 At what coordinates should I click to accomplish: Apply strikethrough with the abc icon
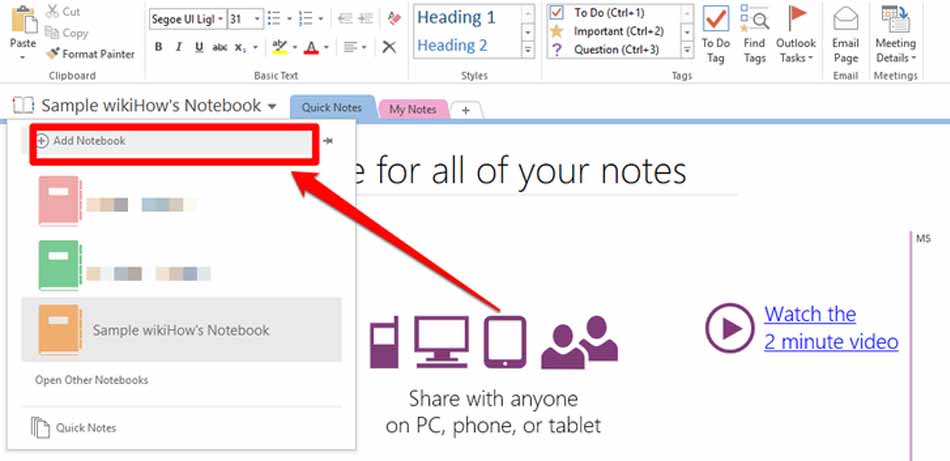pyautogui.click(x=220, y=47)
